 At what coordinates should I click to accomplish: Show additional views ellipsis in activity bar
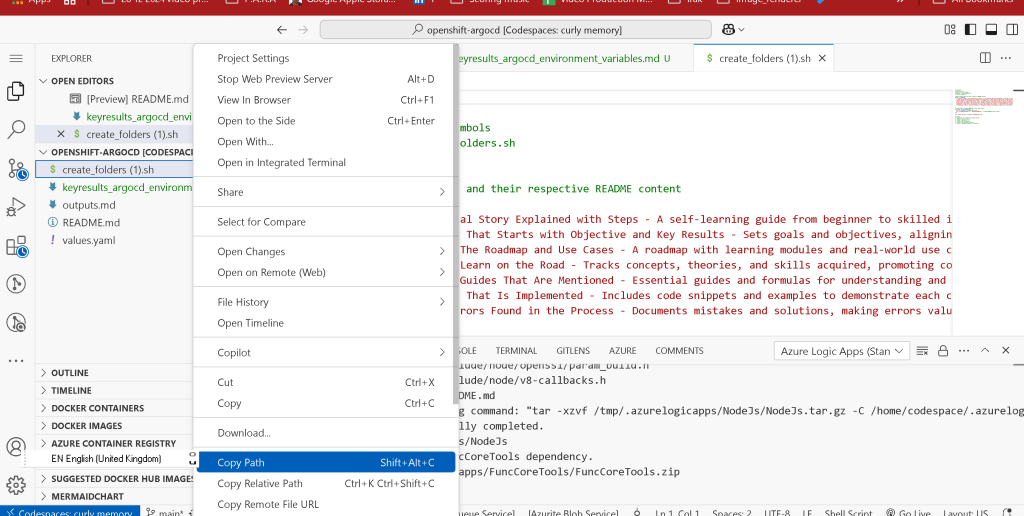(16, 361)
